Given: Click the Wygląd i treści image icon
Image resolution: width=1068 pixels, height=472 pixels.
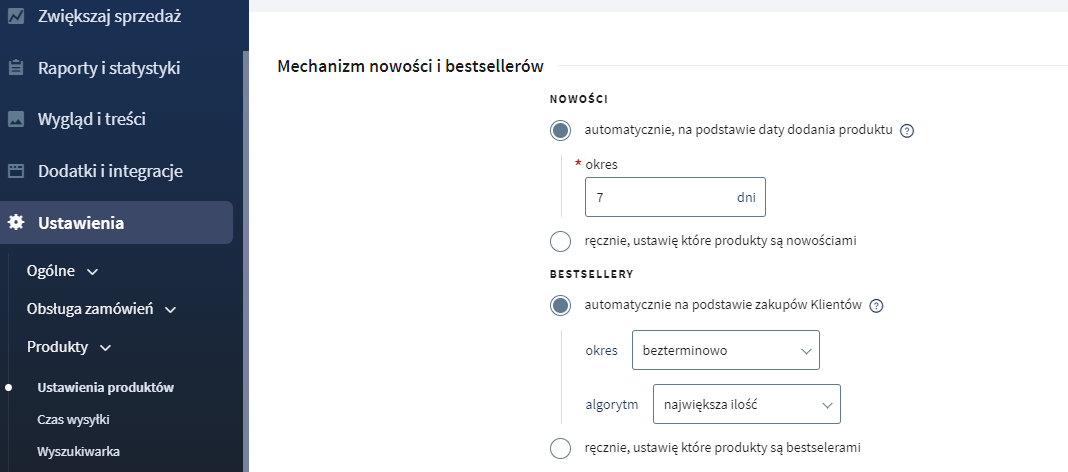Looking at the screenshot, I should pos(16,119).
